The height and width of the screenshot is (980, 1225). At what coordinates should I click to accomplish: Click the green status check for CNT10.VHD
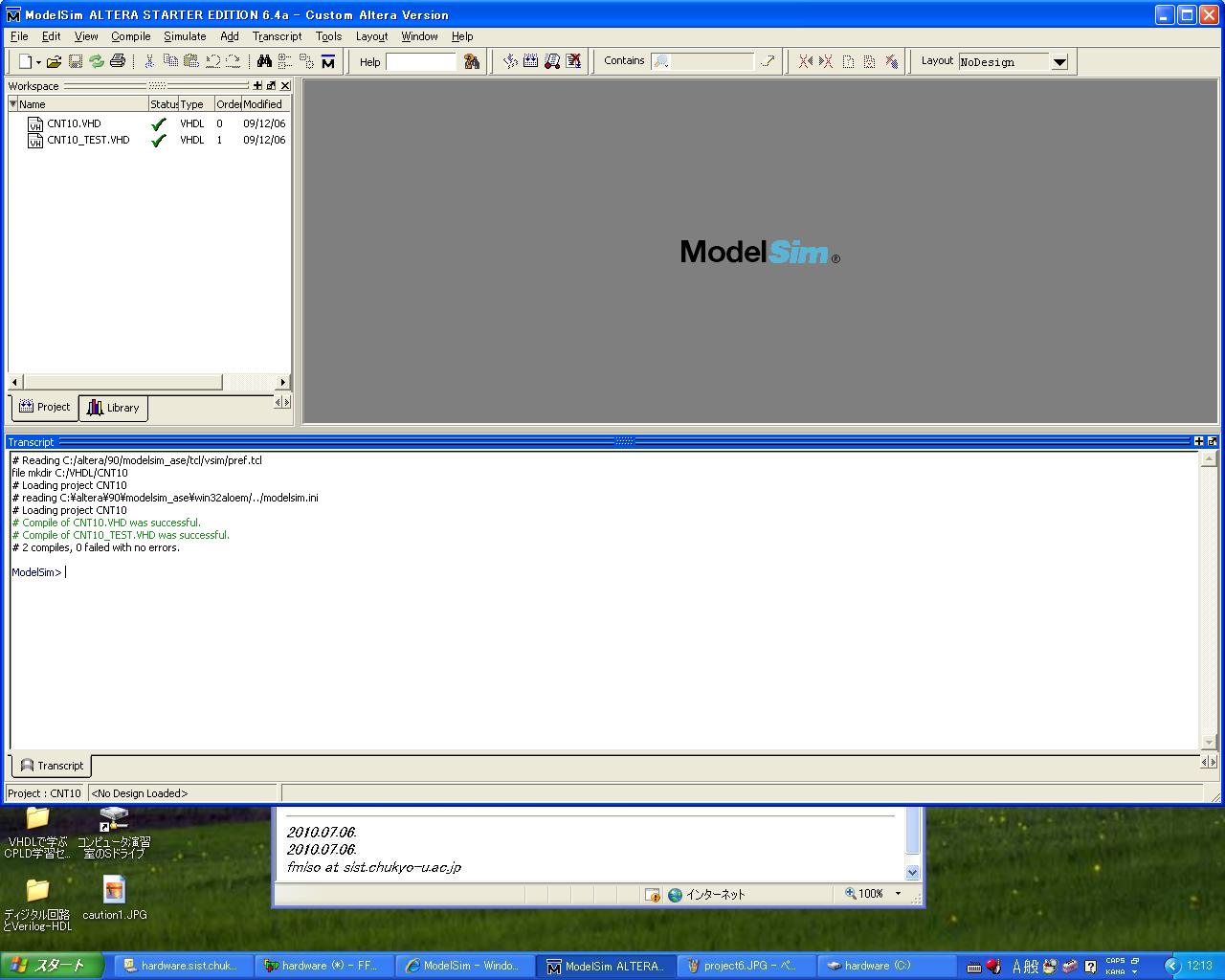(x=159, y=123)
